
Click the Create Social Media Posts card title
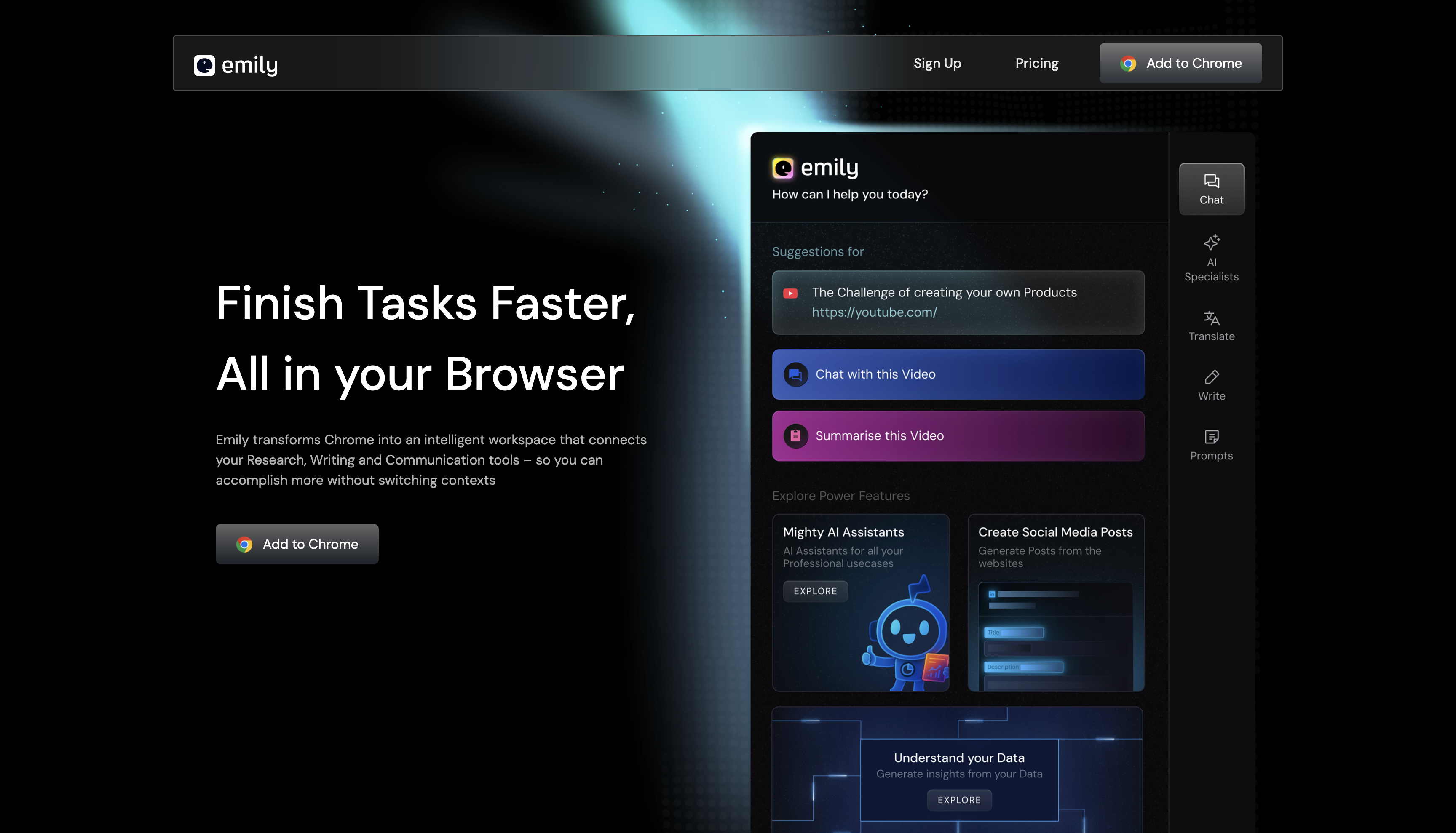point(1055,533)
